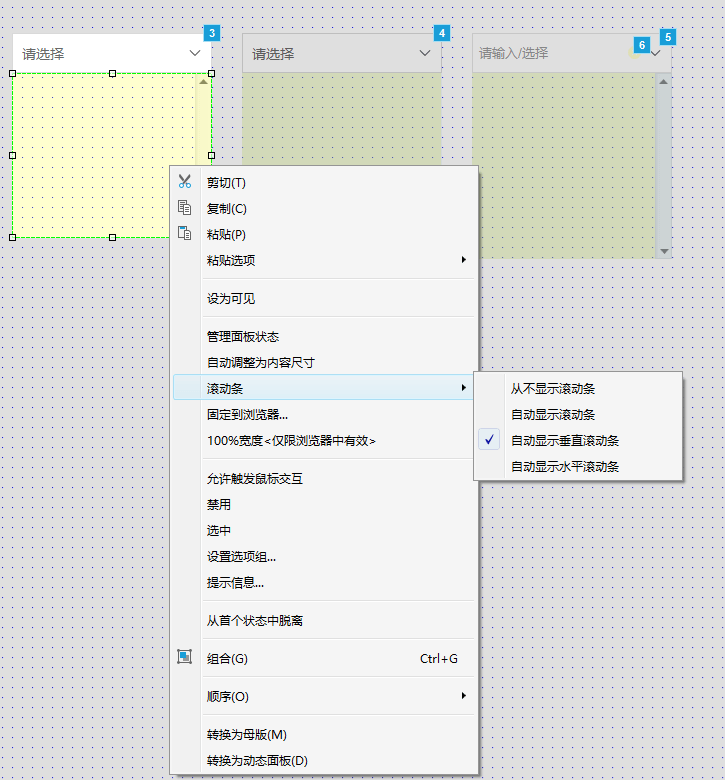Choose 剪切(T) from context menu
Screen dimensions: 725x780
click(324, 183)
